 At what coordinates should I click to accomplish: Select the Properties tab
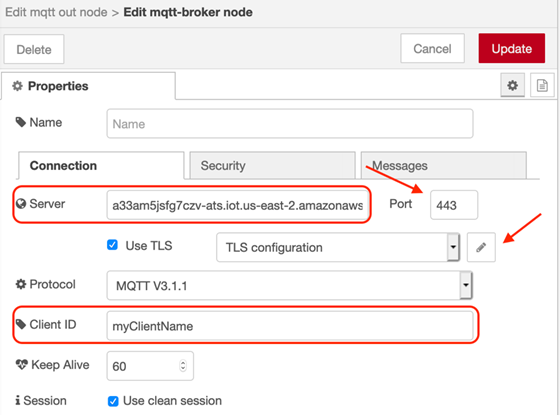click(88, 86)
